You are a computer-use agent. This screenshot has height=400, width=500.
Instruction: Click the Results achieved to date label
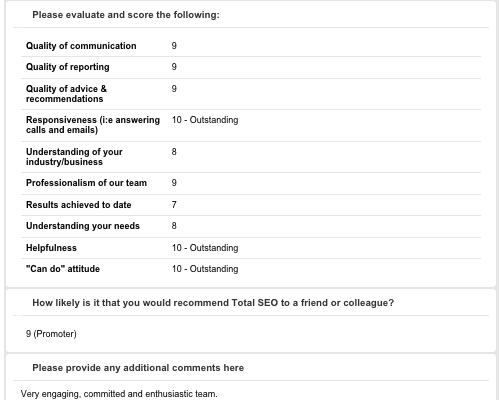pos(79,205)
